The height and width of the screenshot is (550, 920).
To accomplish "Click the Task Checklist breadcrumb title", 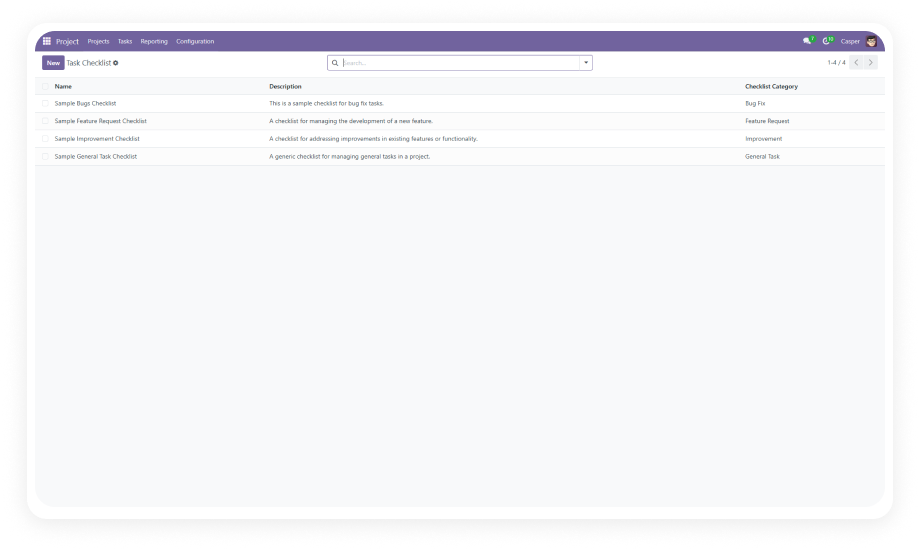I will pos(89,63).
